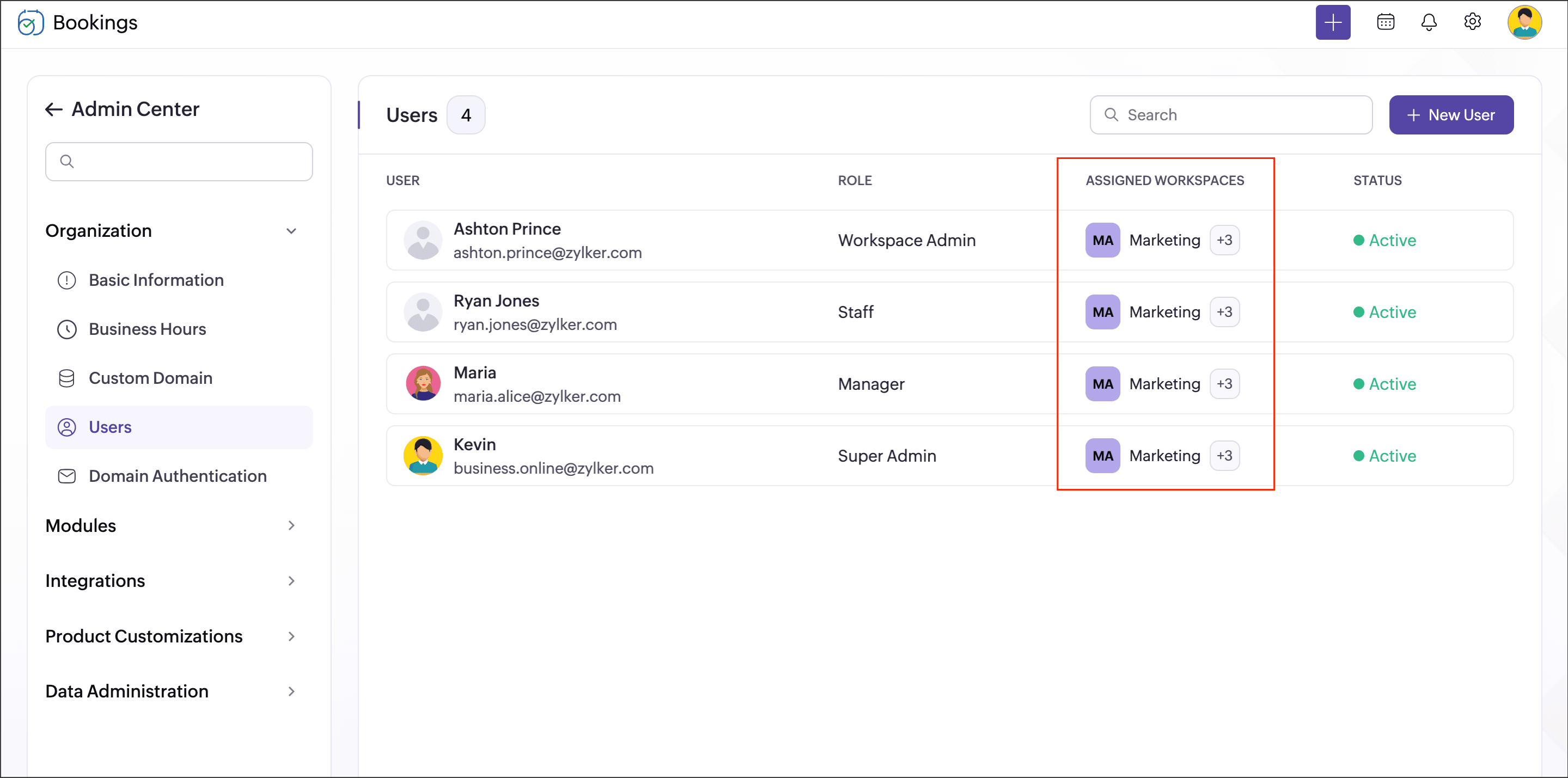Click the Users search field
Image resolution: width=1568 pixels, height=778 pixels.
1242,115
